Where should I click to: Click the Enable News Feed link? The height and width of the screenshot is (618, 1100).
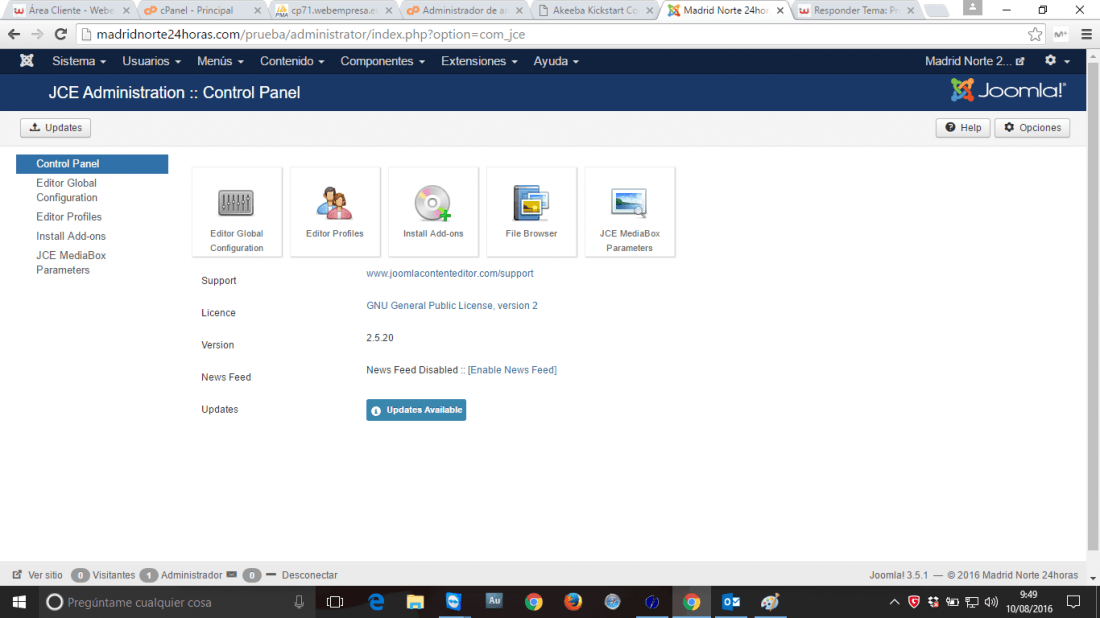coord(512,370)
